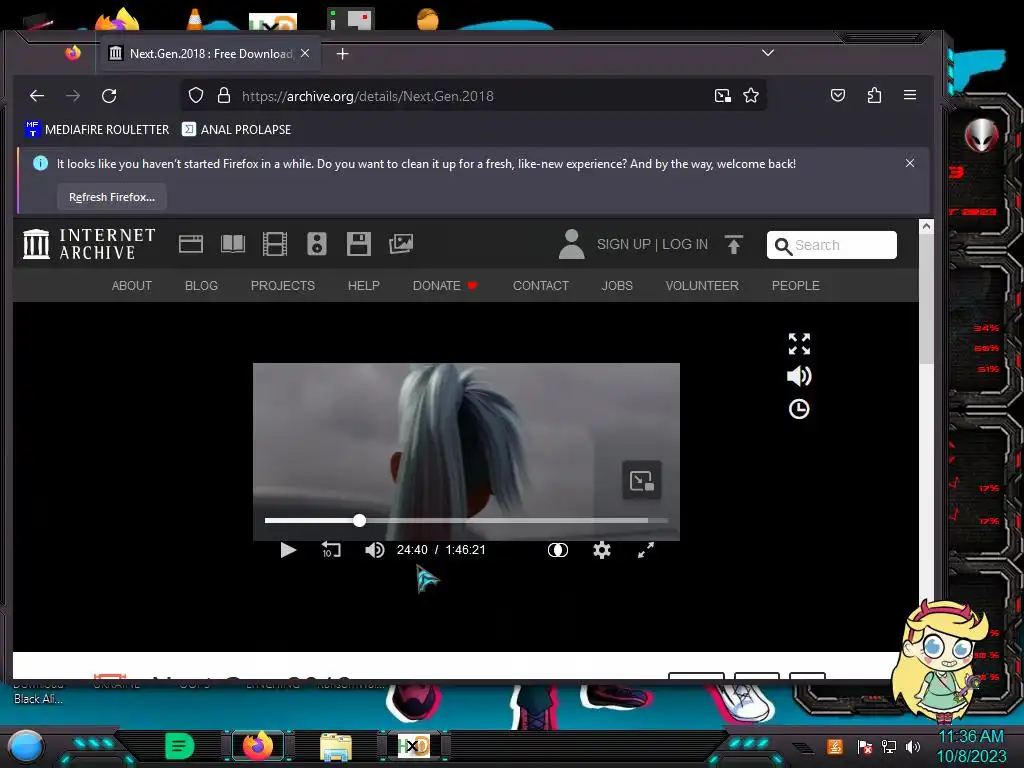Screen dimensions: 1024x768
Task: Open the HELP link
Action: point(364,285)
